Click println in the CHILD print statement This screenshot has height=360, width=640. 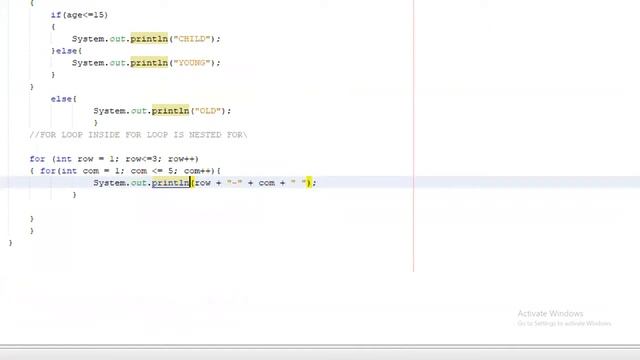(x=149, y=39)
